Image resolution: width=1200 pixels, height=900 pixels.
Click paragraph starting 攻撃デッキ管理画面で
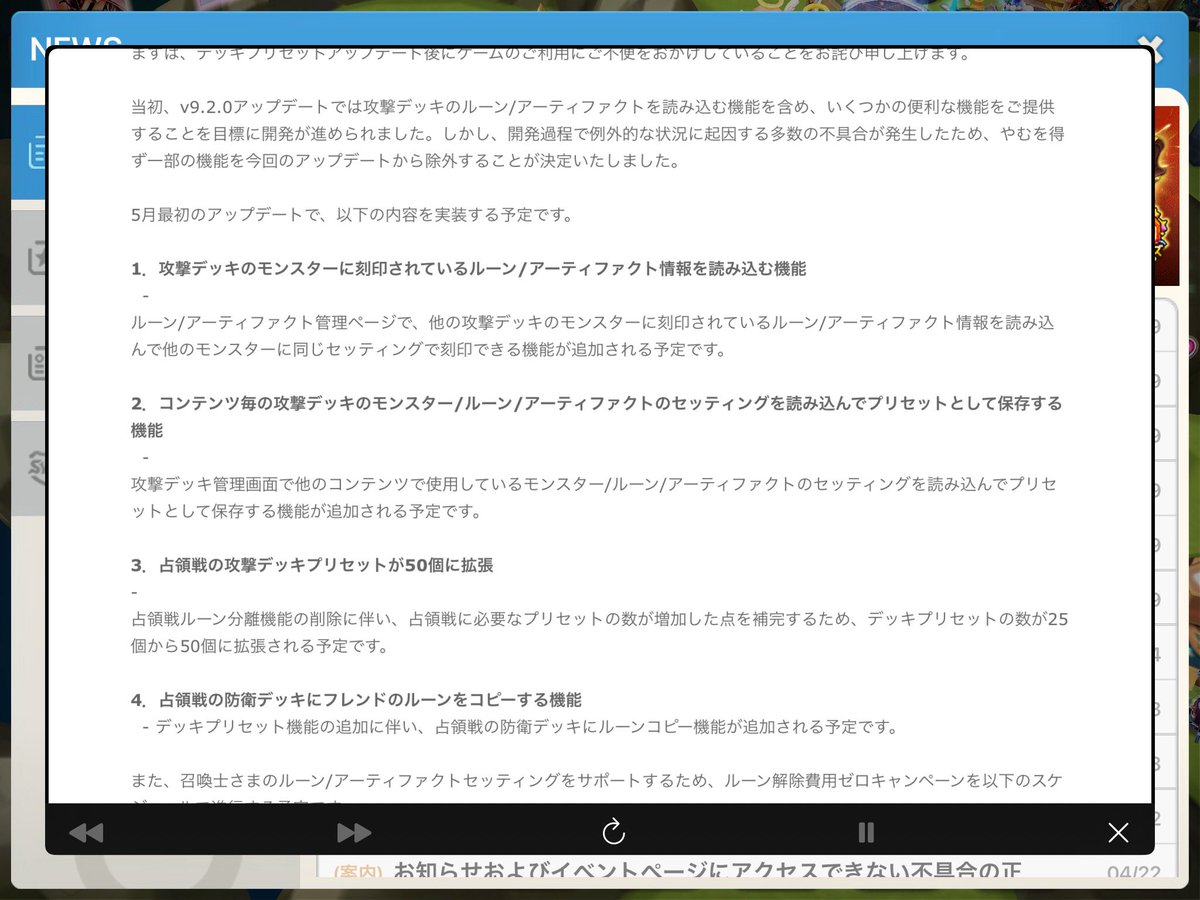[x=594, y=498]
